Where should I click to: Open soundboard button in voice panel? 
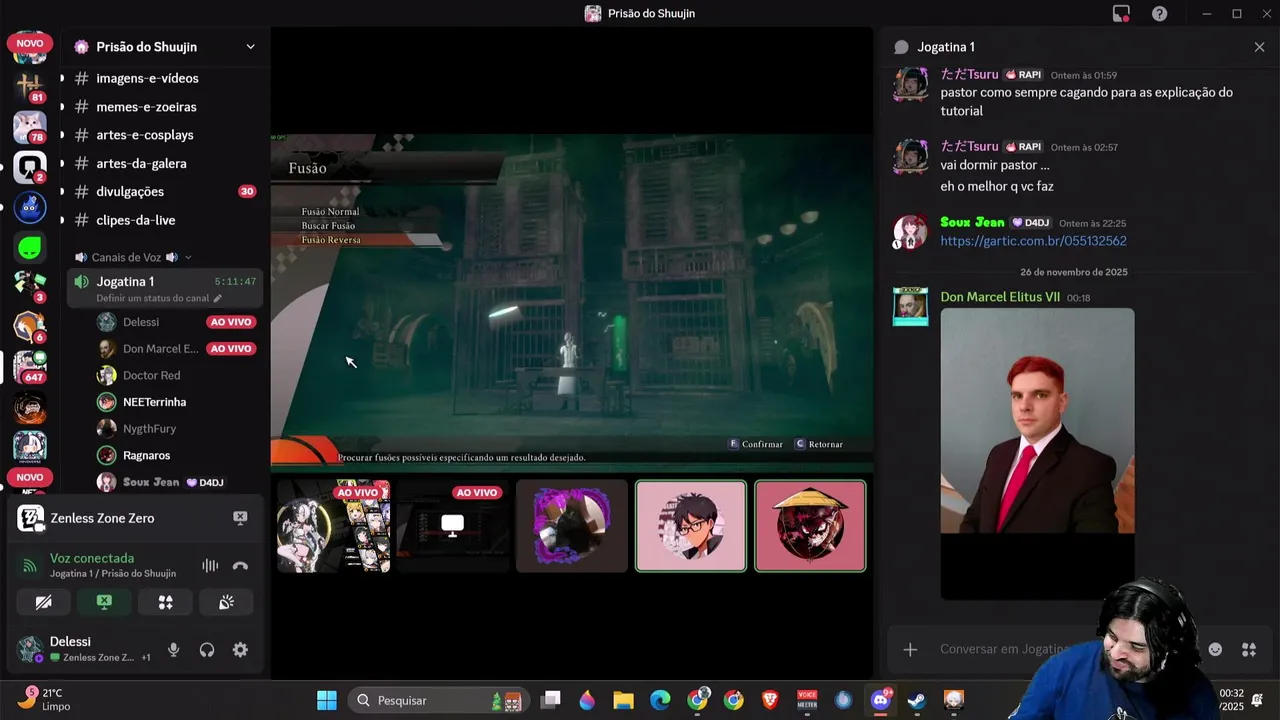(x=226, y=602)
